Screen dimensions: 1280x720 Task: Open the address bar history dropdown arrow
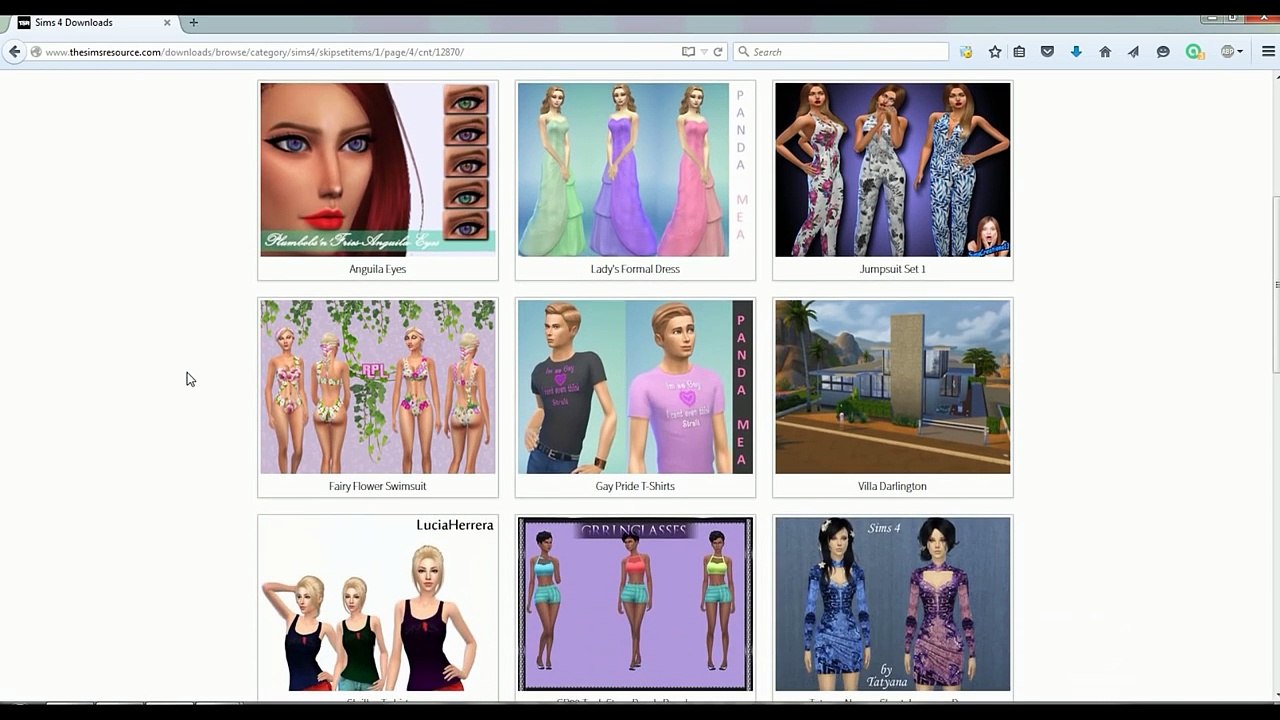pyautogui.click(x=704, y=52)
